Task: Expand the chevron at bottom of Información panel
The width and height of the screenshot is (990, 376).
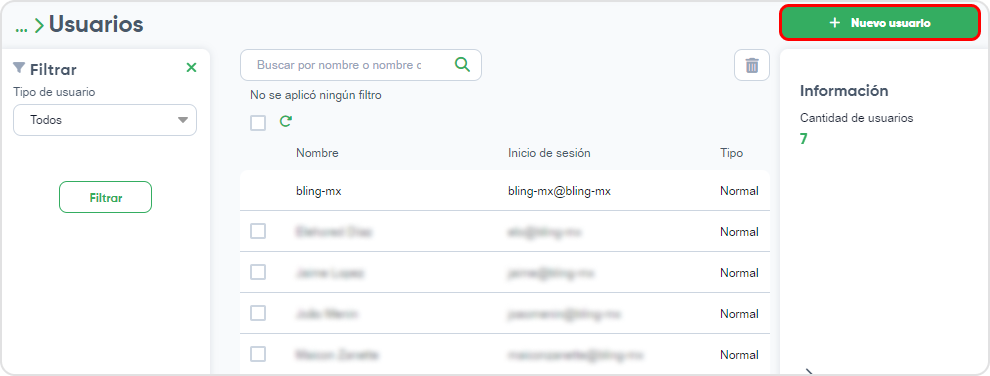Action: click(x=808, y=372)
